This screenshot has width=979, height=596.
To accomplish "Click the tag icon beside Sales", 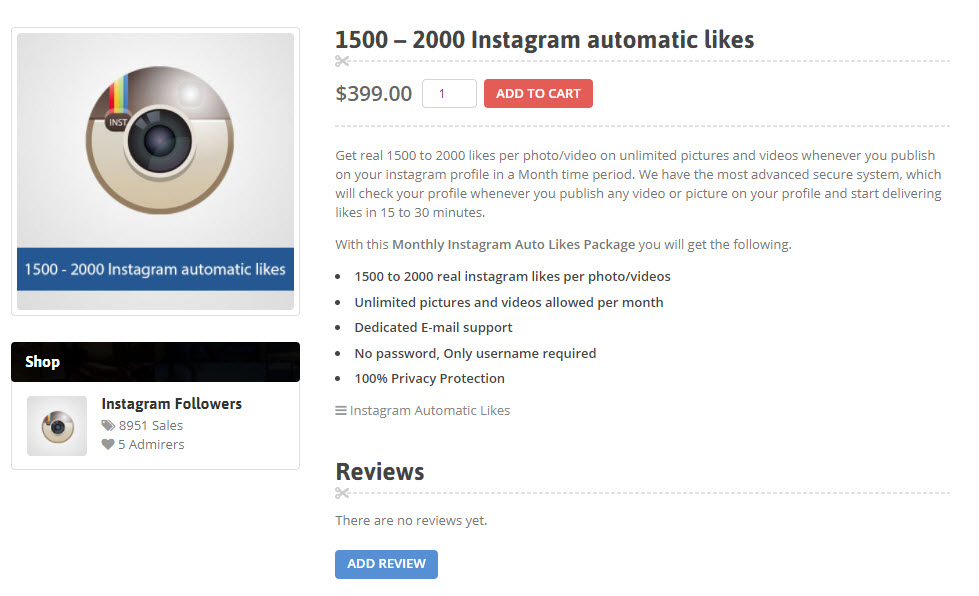I will (108, 425).
